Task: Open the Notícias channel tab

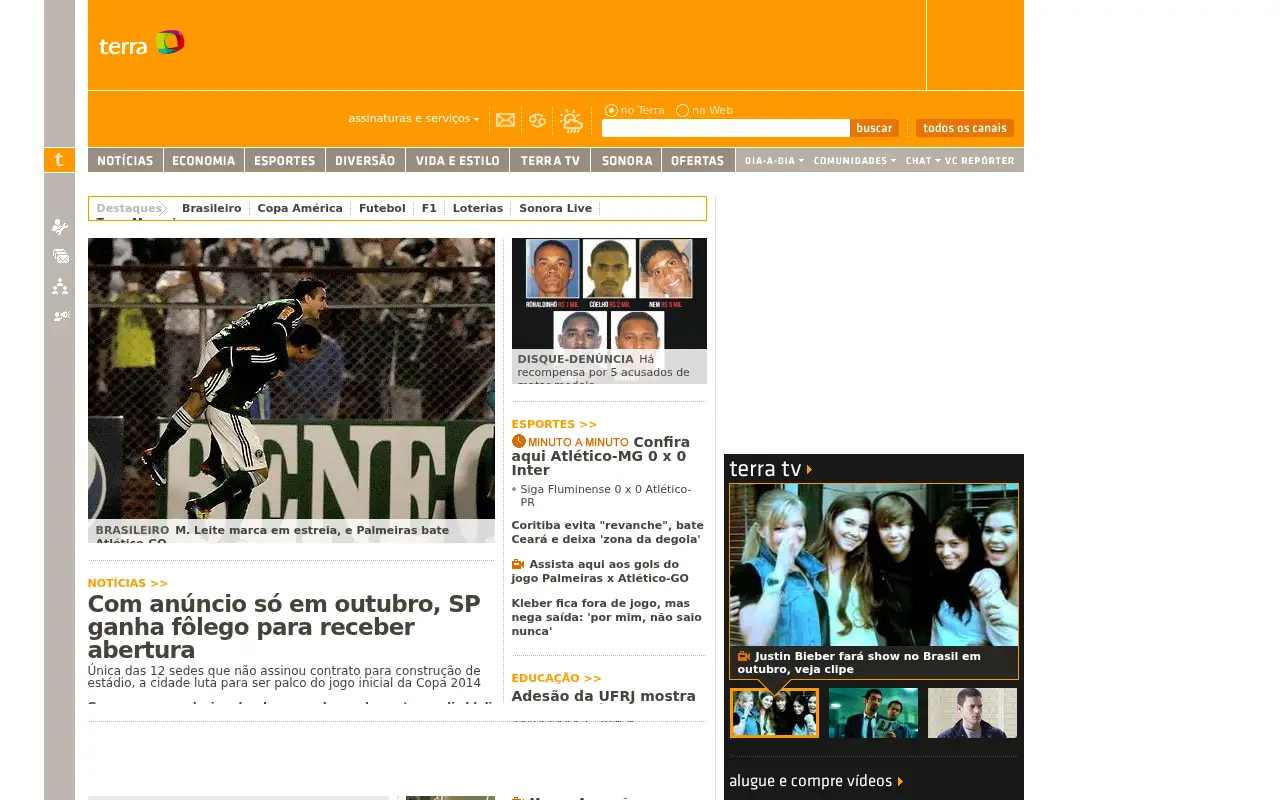Action: [x=125, y=160]
